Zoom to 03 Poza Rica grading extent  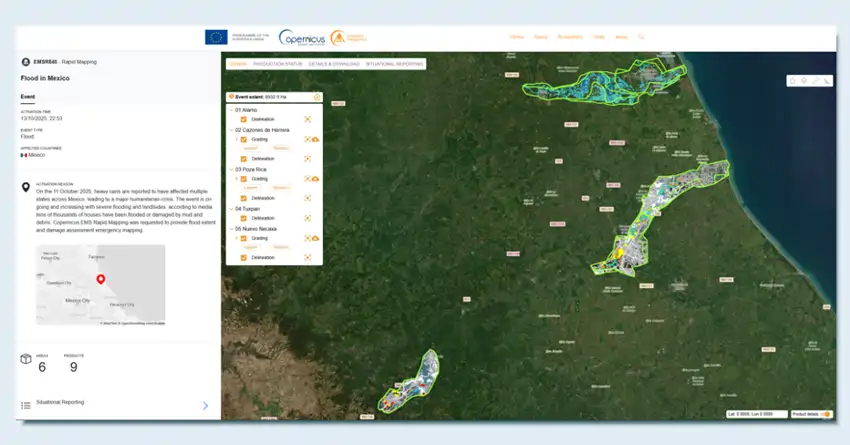tap(308, 178)
